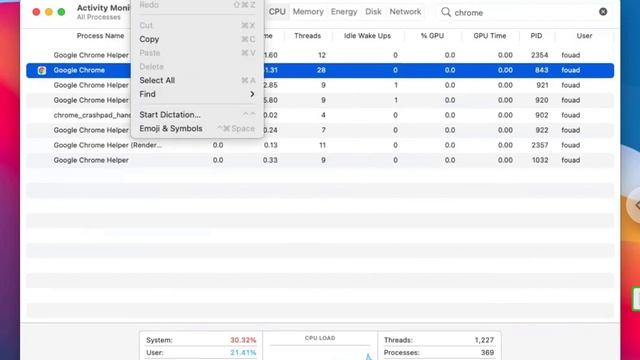The width and height of the screenshot is (640, 360).
Task: Zoom the Activity Monitor window
Action: [61, 12]
